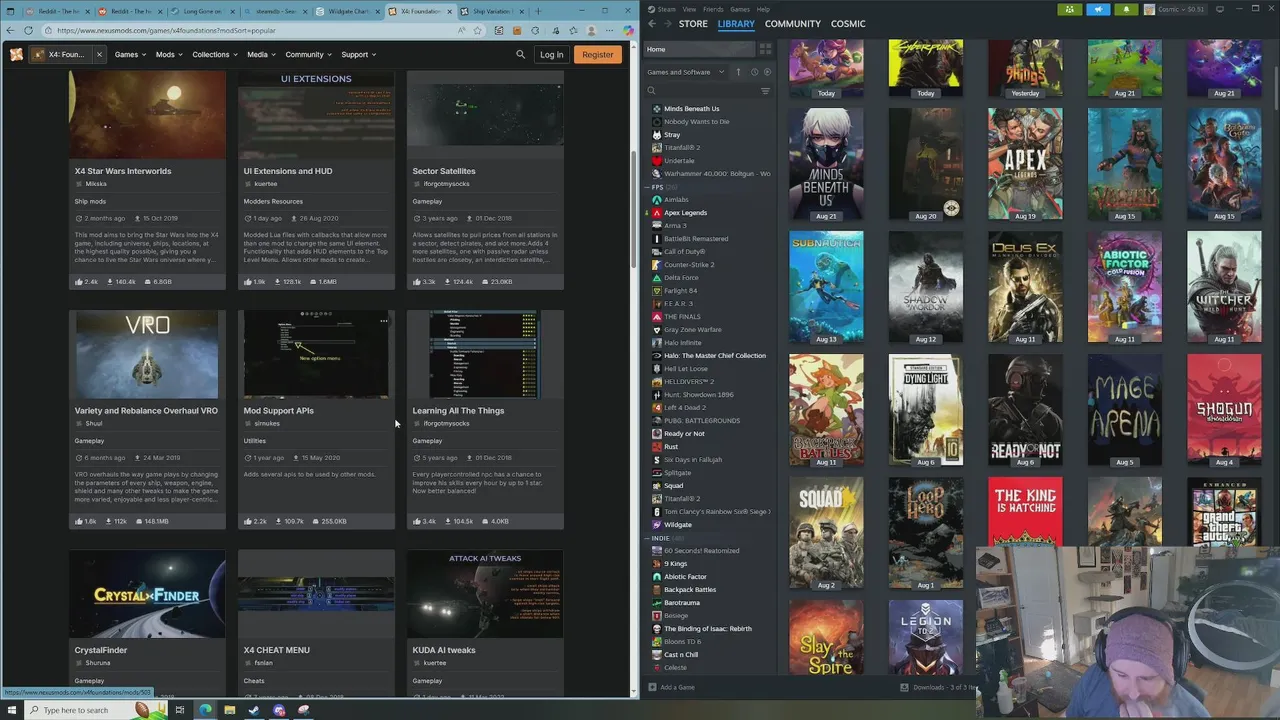Open Games and Software filter dropdown

click(x=685, y=72)
